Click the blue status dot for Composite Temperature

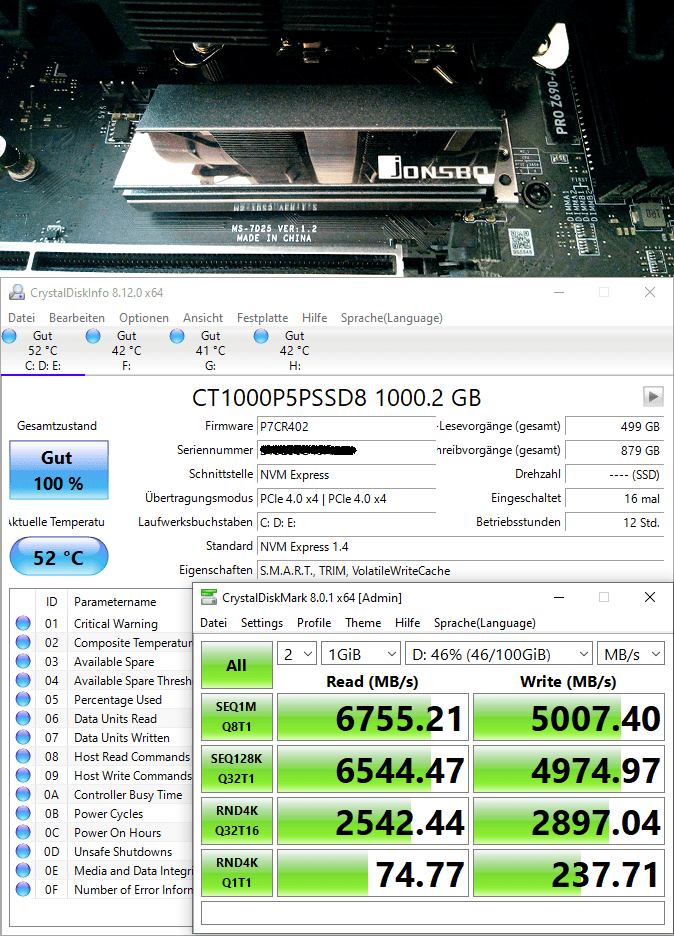tap(23, 642)
